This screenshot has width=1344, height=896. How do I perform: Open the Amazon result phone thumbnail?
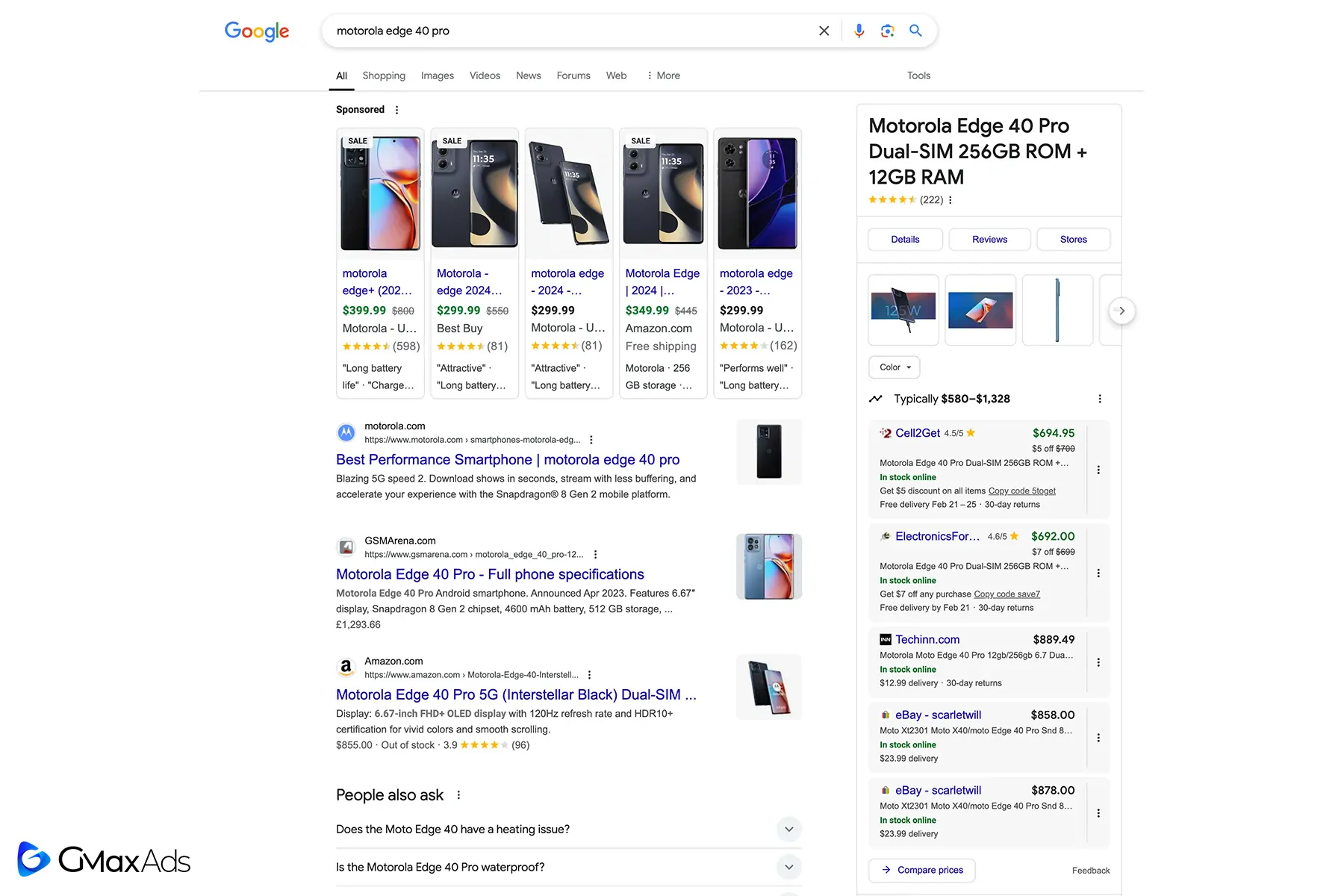coord(769,687)
